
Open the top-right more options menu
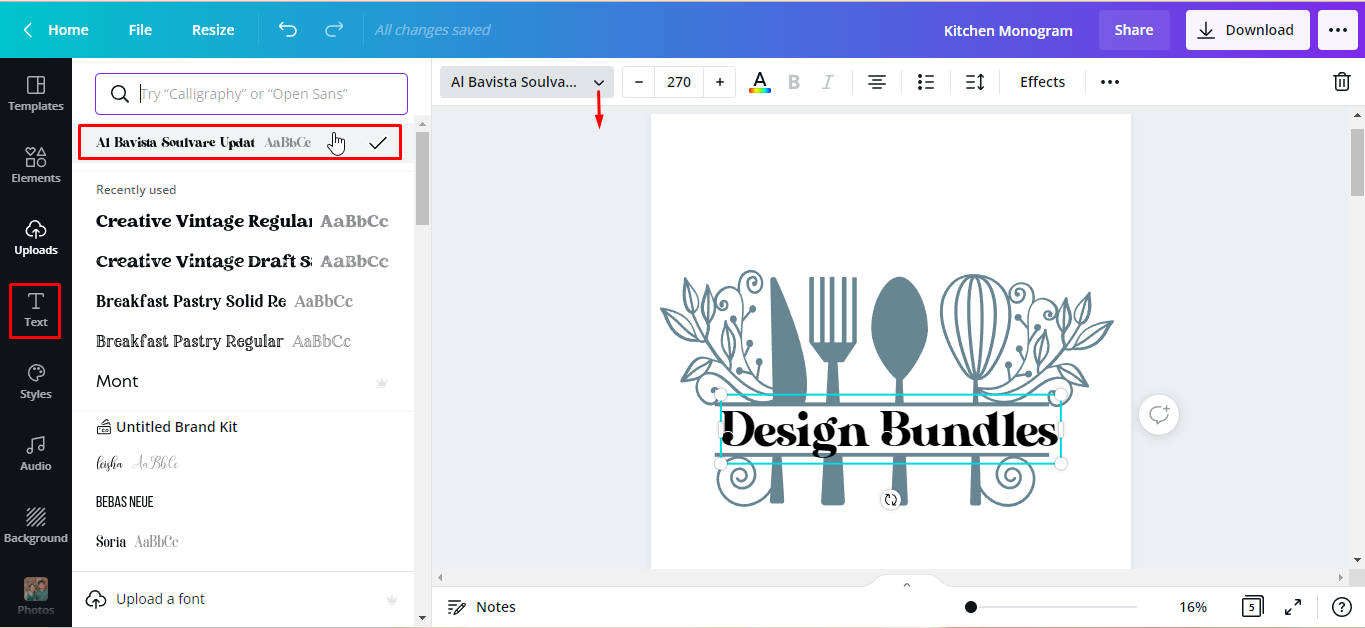click(x=1338, y=30)
